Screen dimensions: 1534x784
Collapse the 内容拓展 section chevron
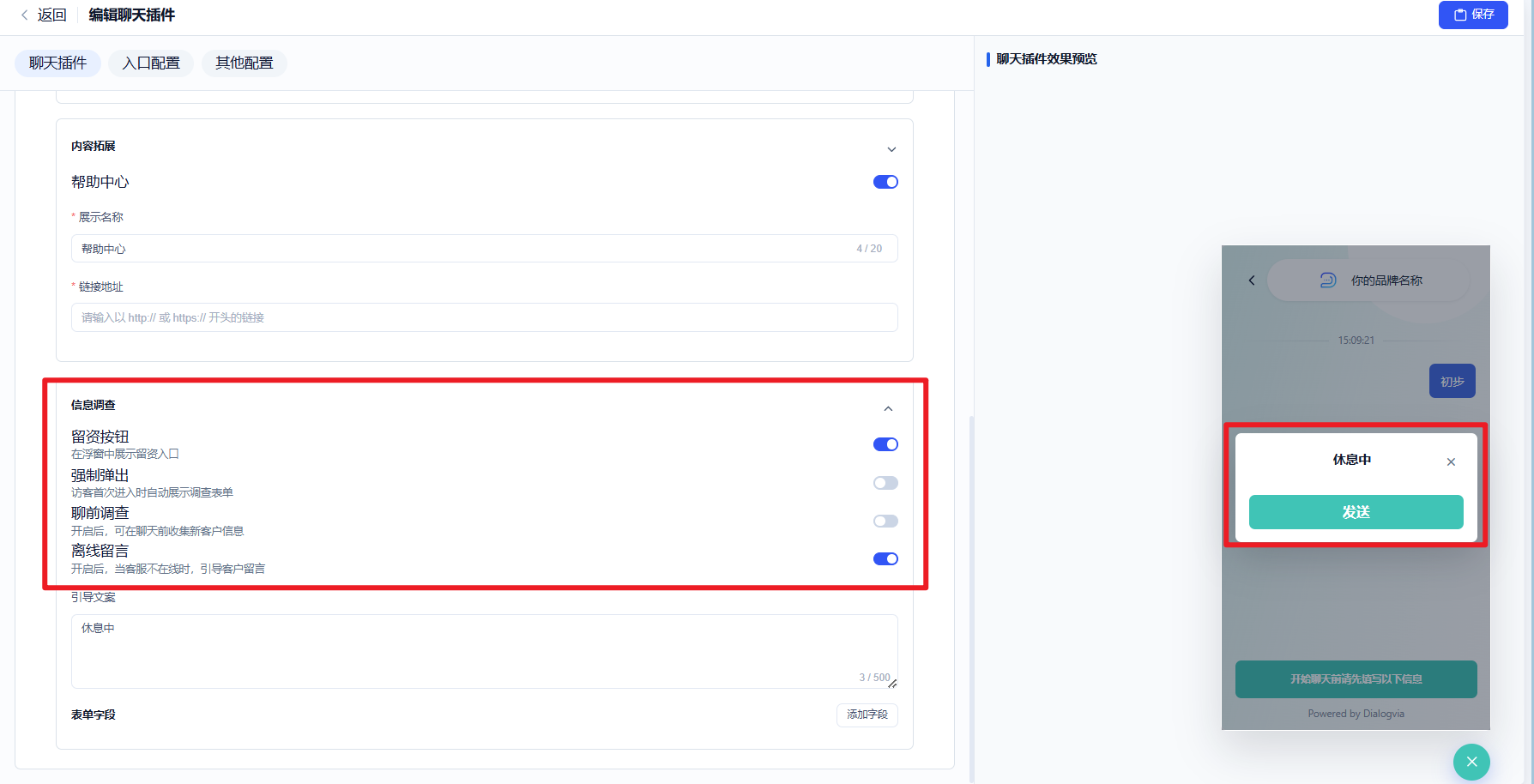coord(891,149)
